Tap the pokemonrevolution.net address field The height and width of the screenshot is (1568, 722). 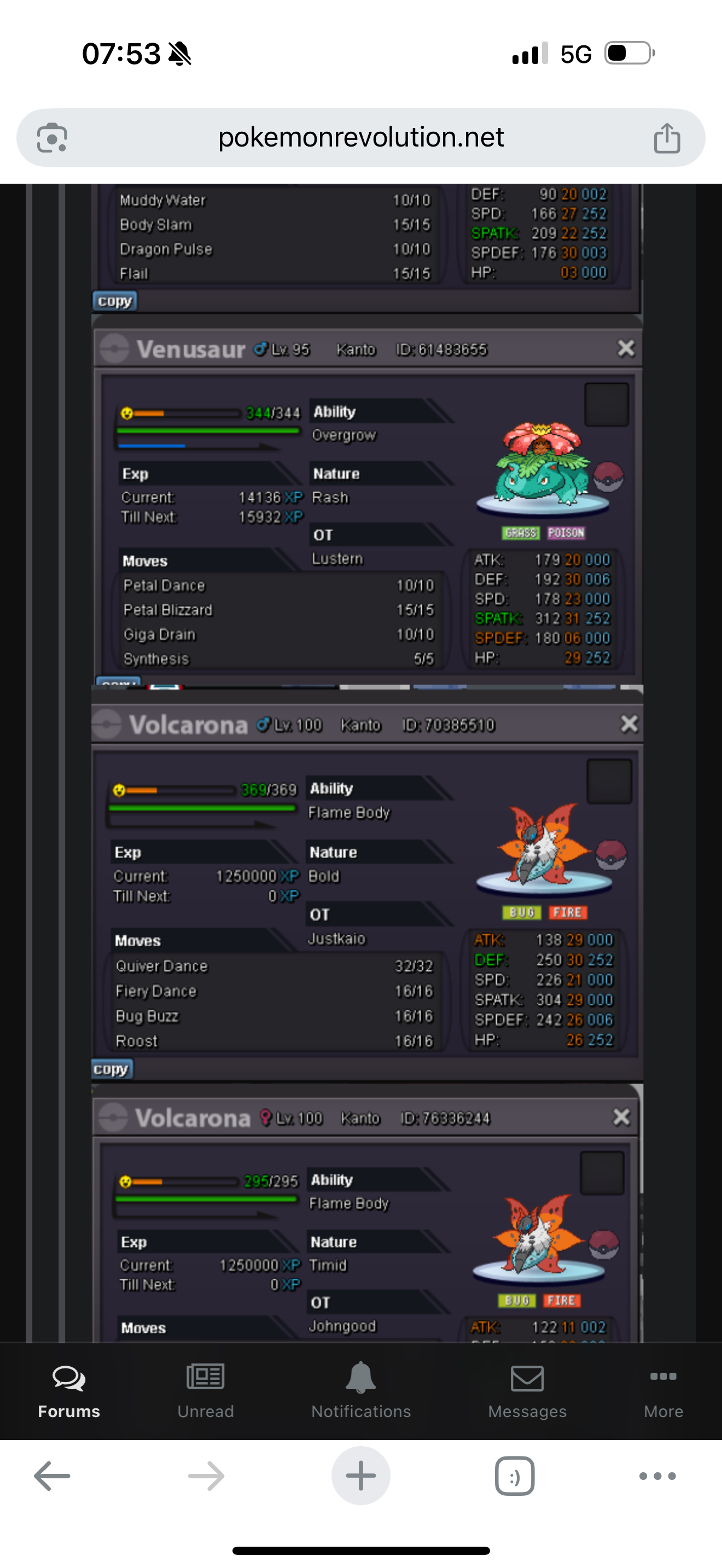361,138
